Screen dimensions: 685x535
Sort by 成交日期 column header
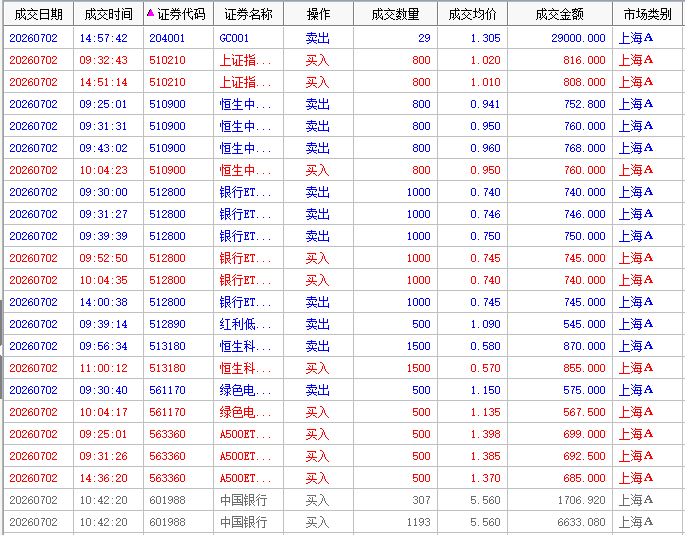[38, 14]
